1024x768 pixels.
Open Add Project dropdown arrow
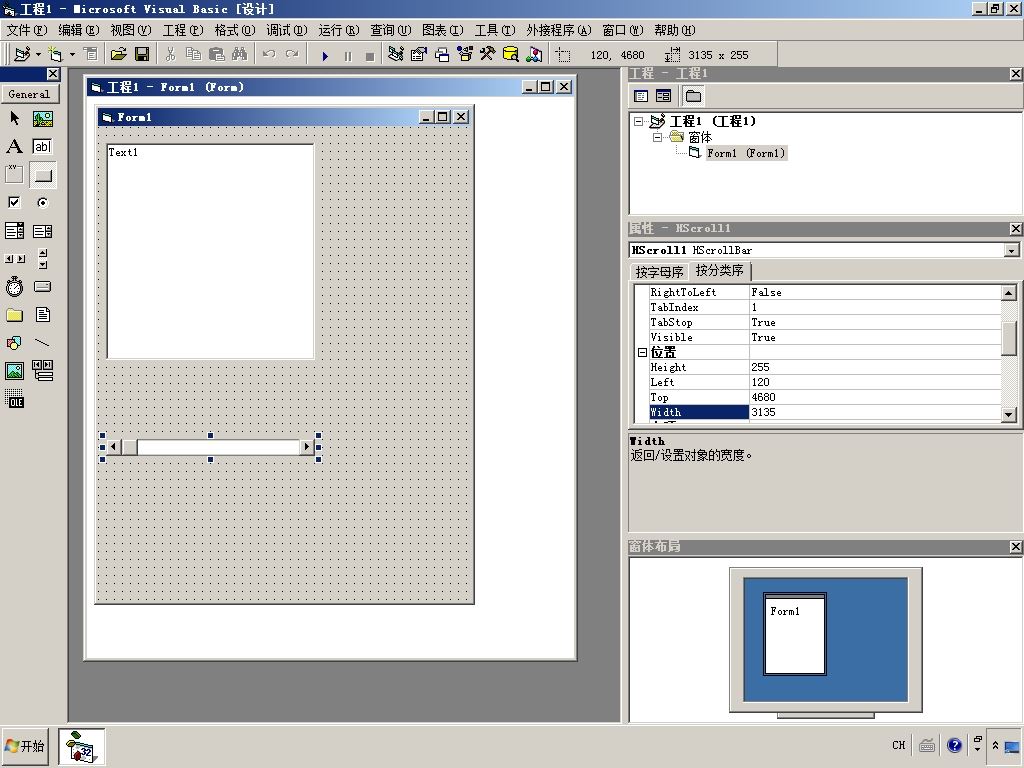[38, 55]
